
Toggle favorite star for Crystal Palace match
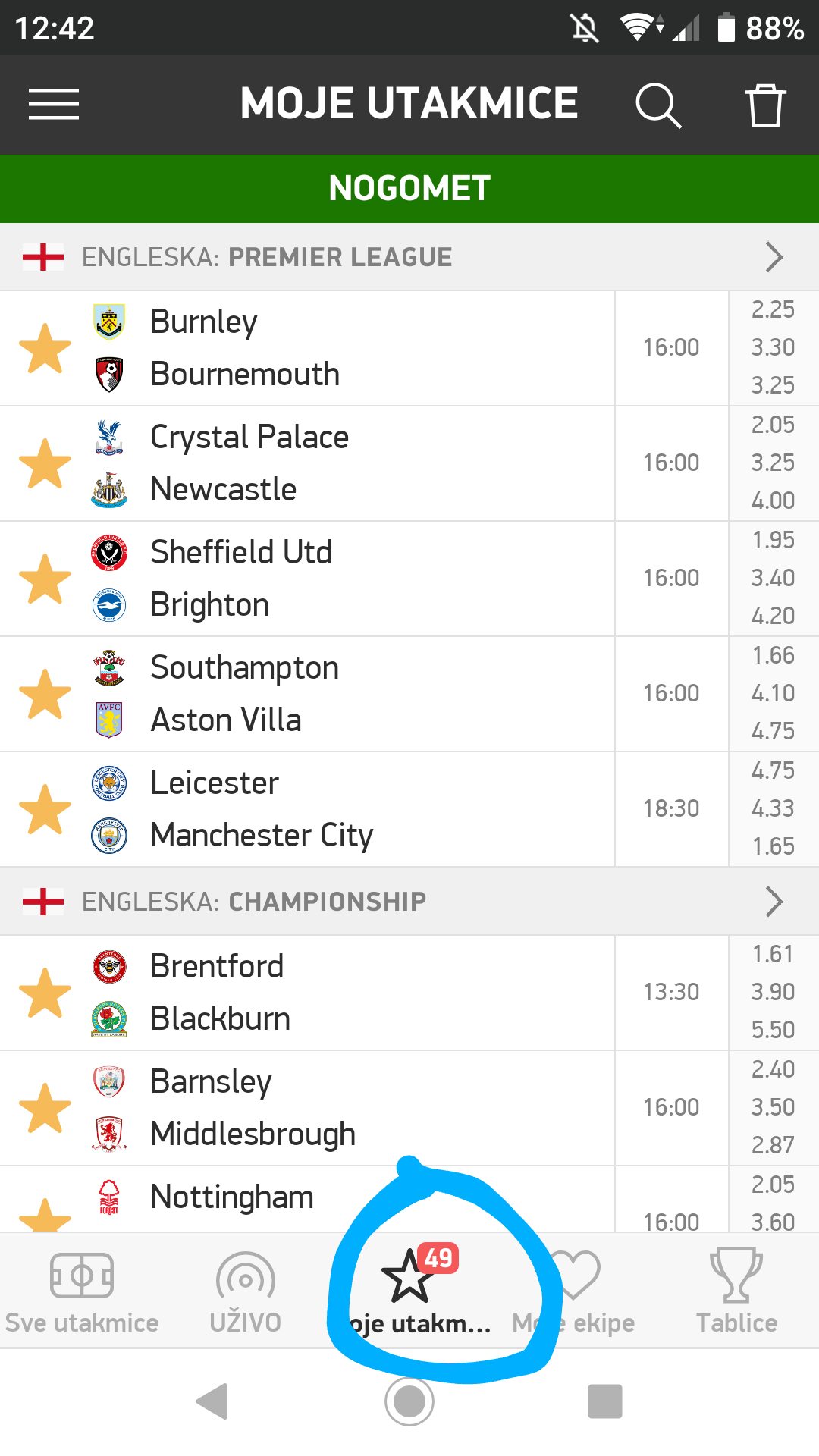tap(45, 464)
